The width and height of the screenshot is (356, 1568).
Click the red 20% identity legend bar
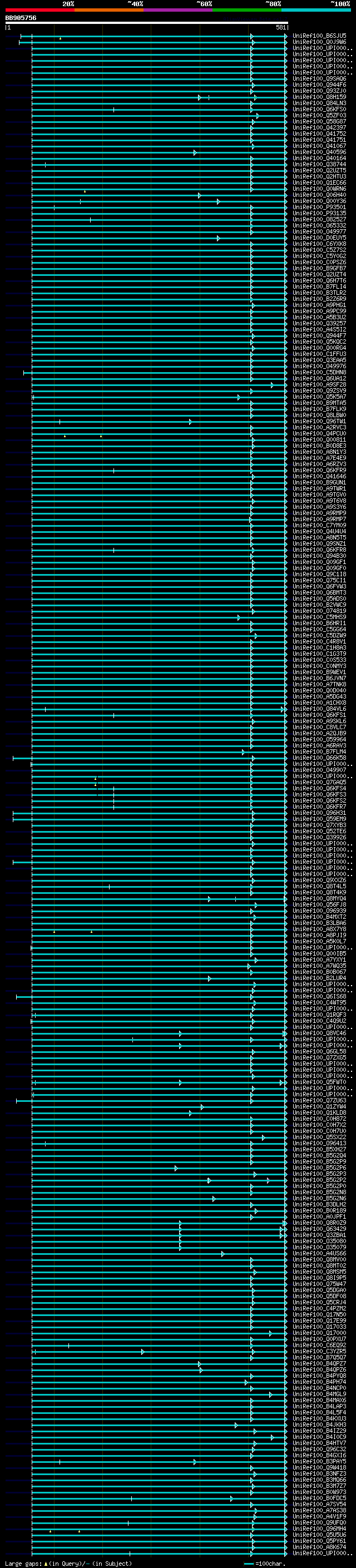(x=39, y=11)
